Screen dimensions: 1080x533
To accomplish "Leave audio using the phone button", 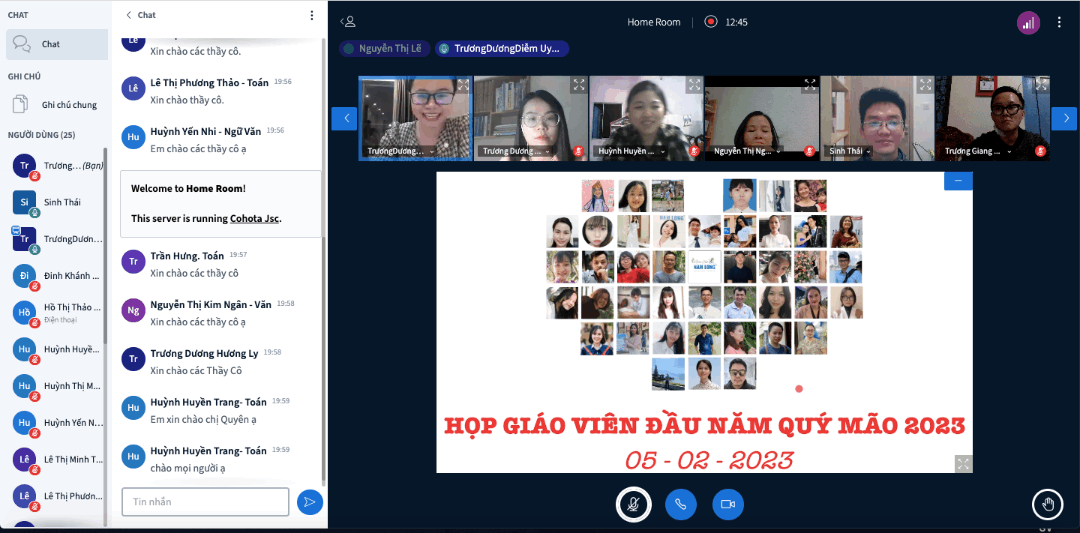I will (x=680, y=504).
